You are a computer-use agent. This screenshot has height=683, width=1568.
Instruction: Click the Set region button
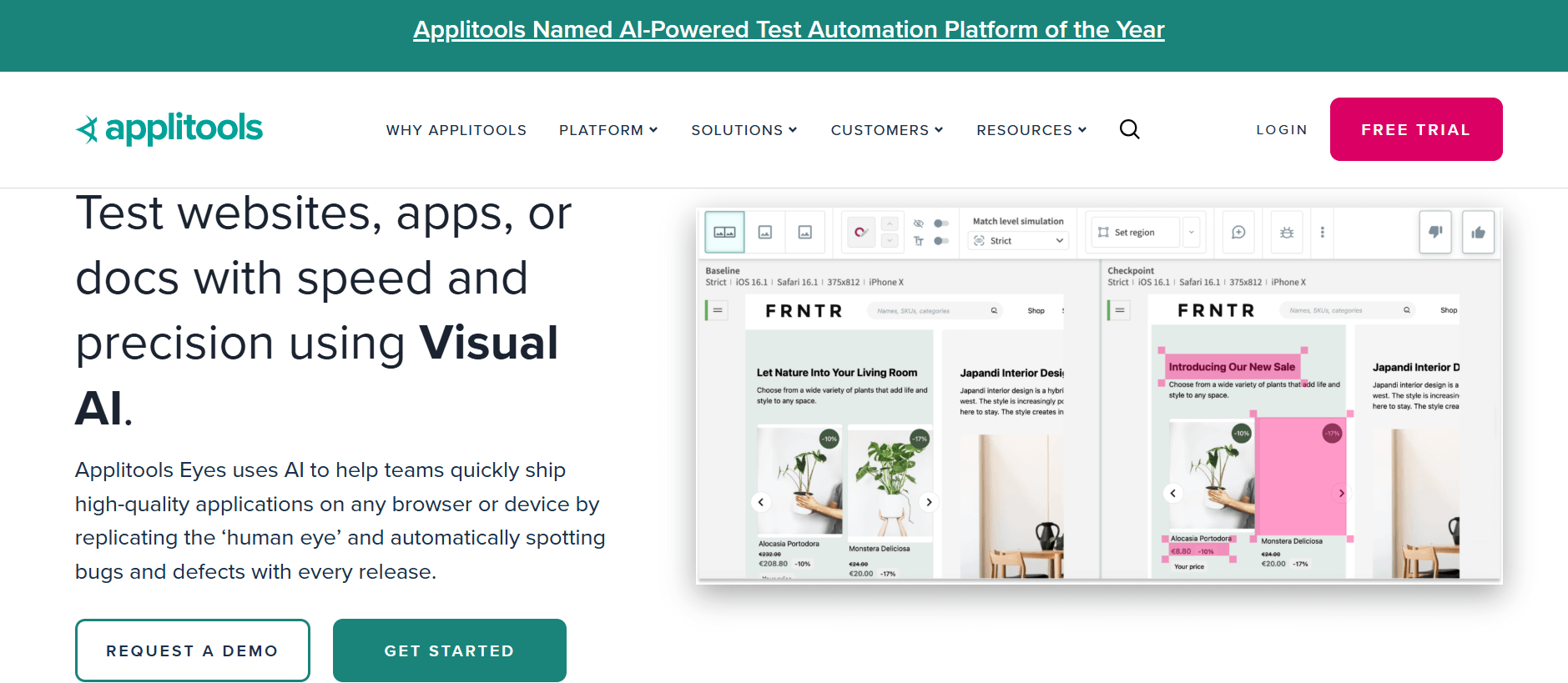[x=1136, y=233]
